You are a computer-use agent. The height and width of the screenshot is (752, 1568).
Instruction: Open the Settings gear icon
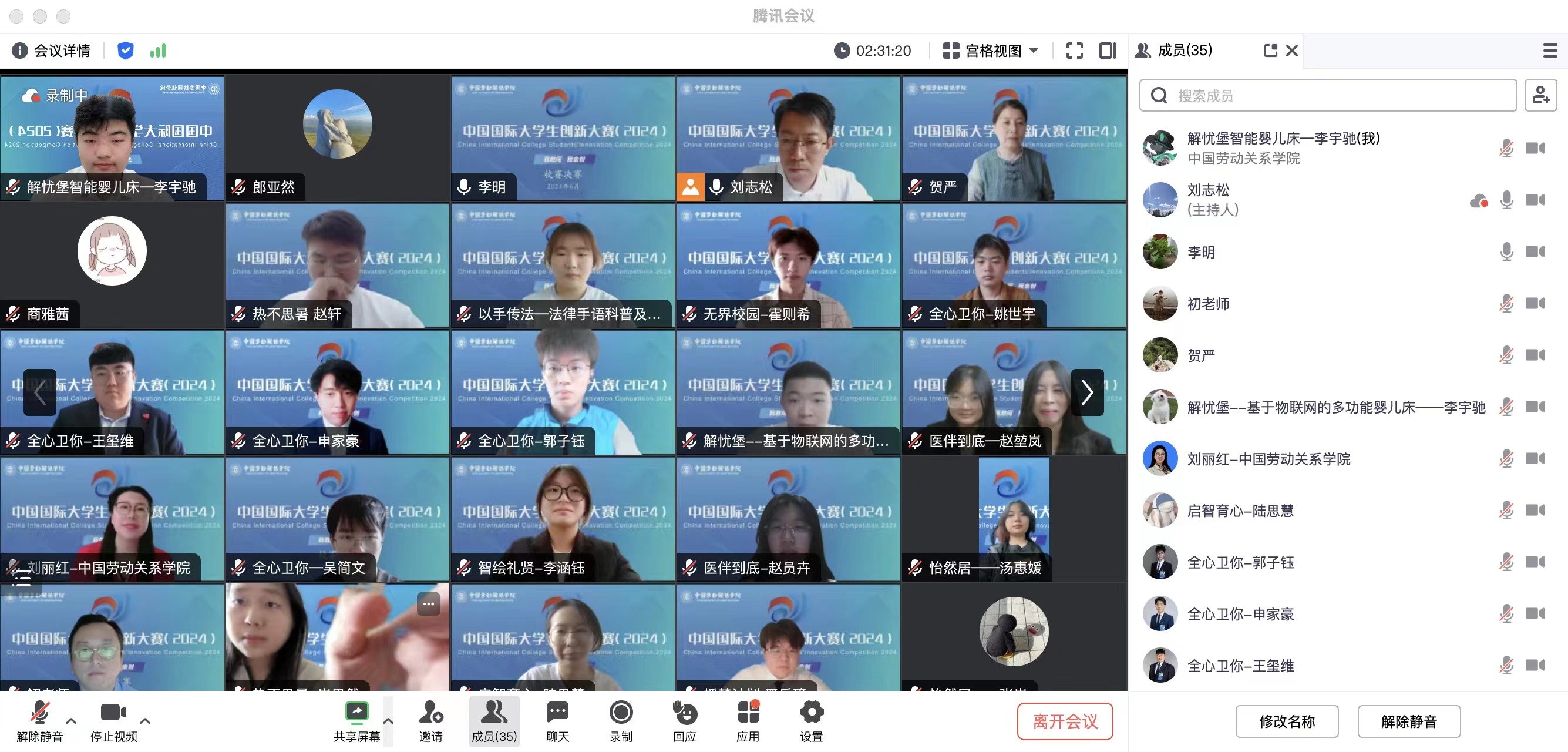(811, 714)
